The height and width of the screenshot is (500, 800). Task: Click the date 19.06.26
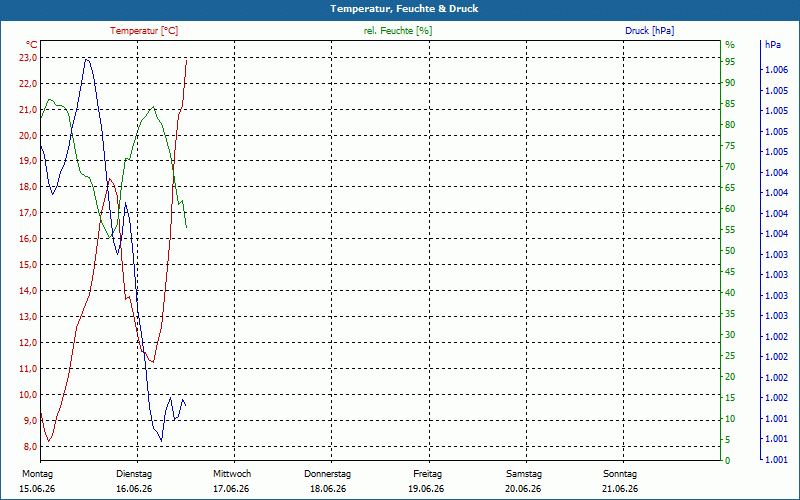point(426,489)
